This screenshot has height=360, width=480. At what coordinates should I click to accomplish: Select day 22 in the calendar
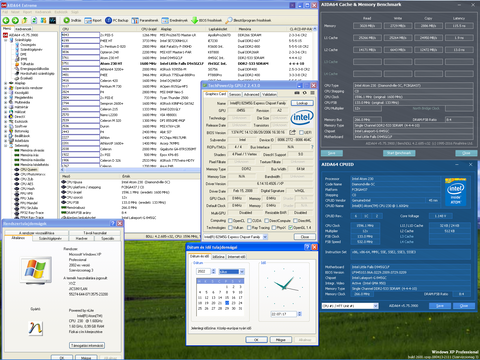pyautogui.click(x=227, y=303)
